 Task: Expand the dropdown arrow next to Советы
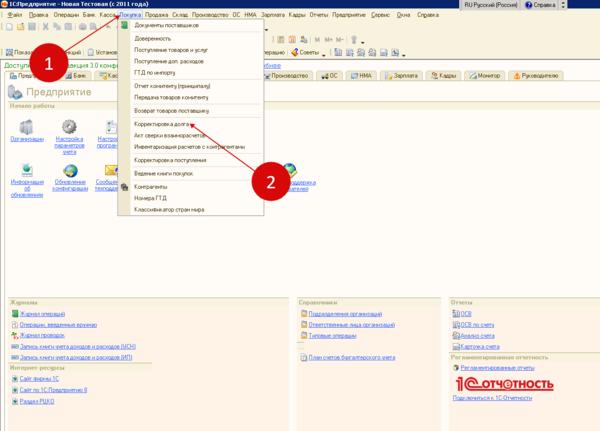(324, 54)
